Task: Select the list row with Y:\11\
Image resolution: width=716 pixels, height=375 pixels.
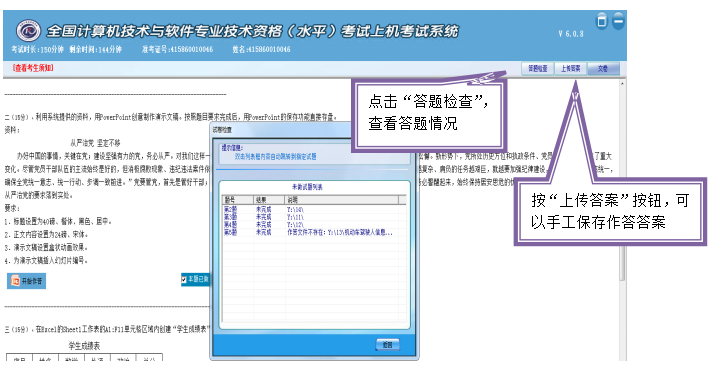Action: 314,217
